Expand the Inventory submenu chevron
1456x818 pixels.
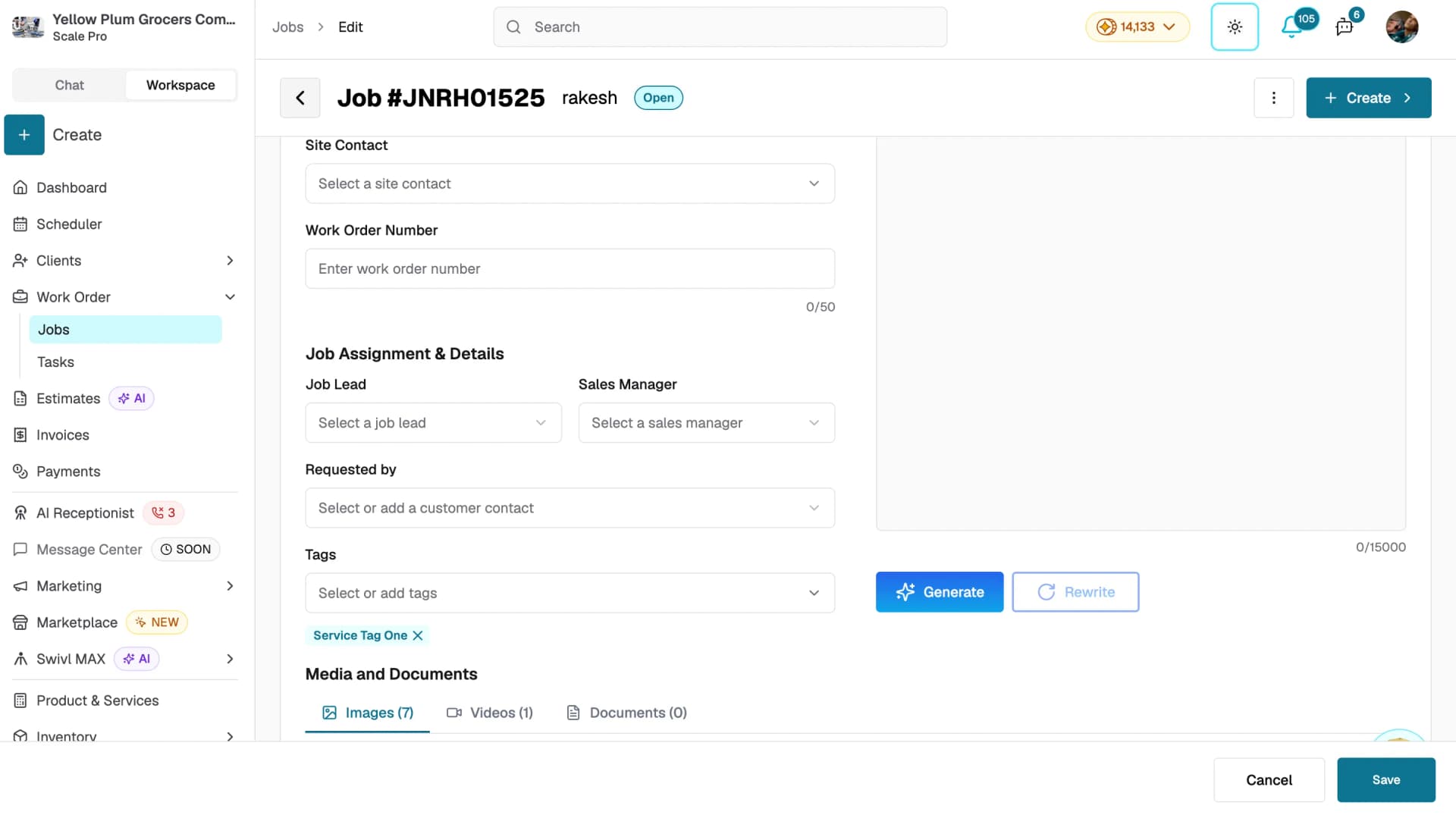[x=230, y=736]
